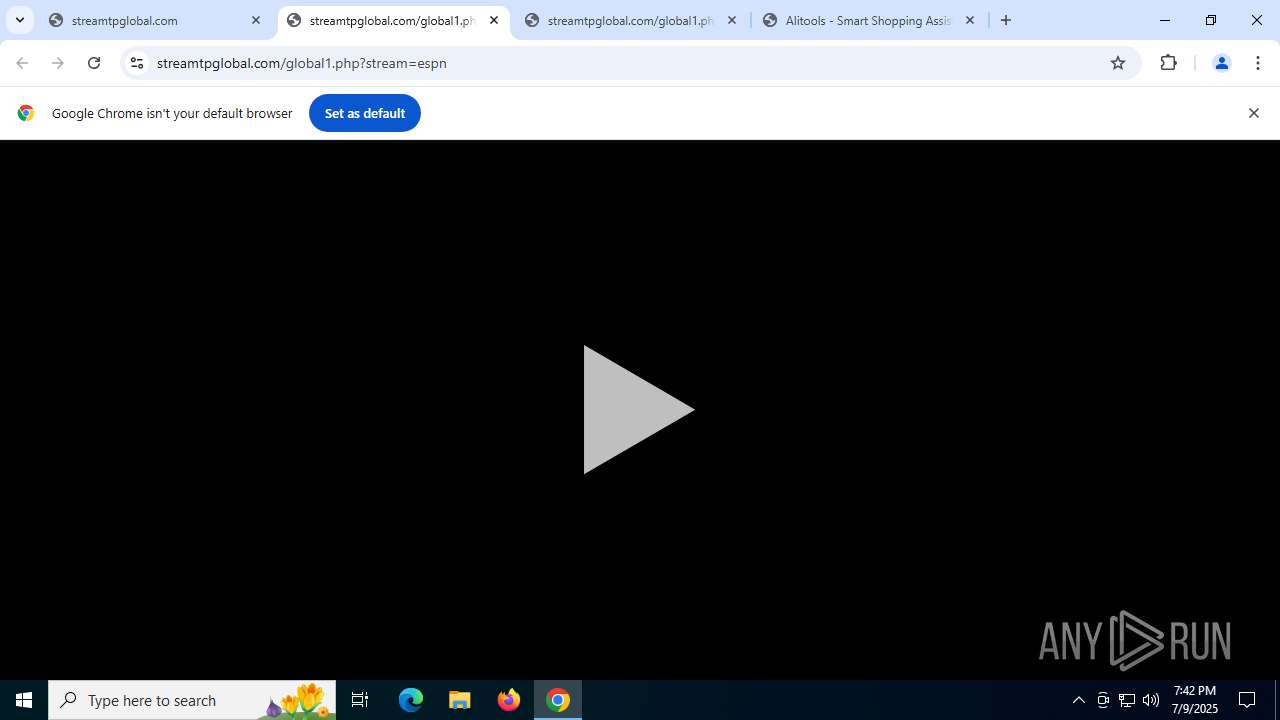Viewport: 1280px width, 720px height.
Task: Close the first streamtpglobal.com tab
Action: [256, 20]
